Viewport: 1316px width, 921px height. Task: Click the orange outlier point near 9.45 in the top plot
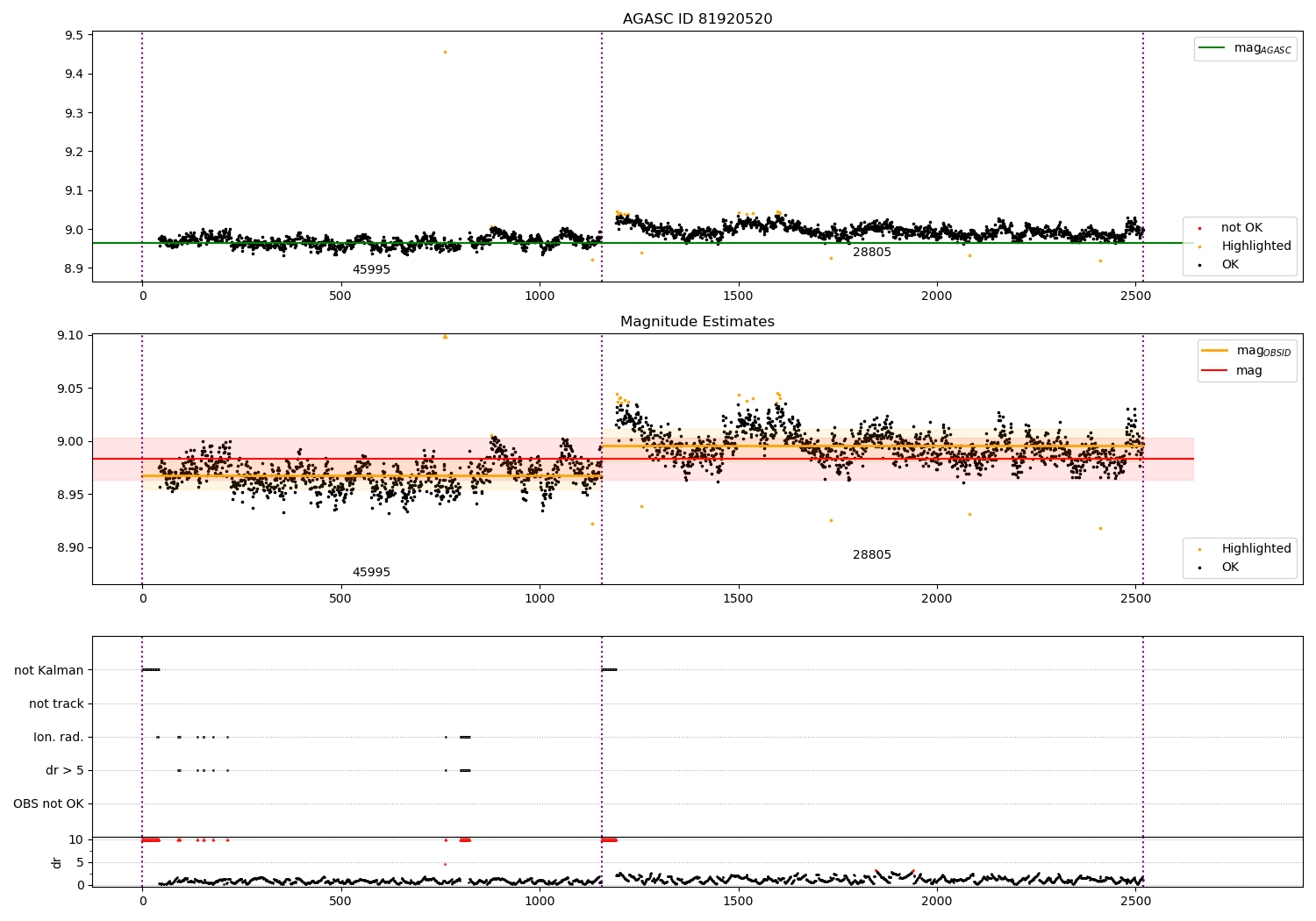pyautogui.click(x=445, y=52)
